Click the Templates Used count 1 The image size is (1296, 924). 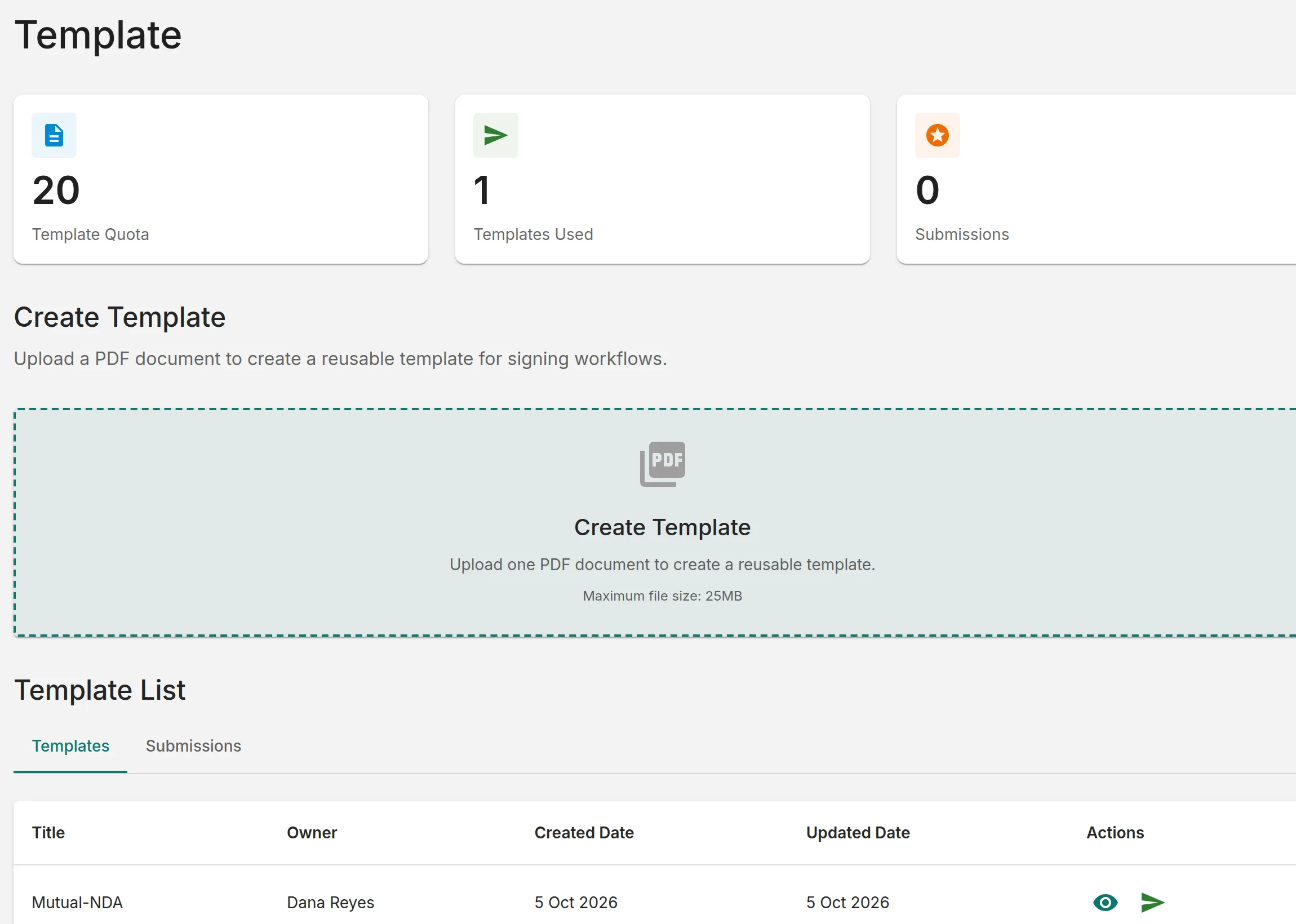tap(481, 190)
